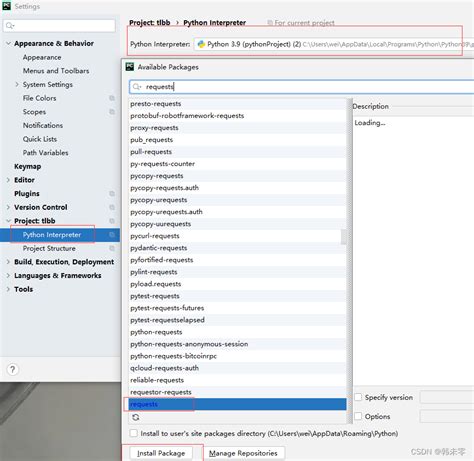
Task: Toggle Install to user's site packages directory
Action: tap(134, 433)
